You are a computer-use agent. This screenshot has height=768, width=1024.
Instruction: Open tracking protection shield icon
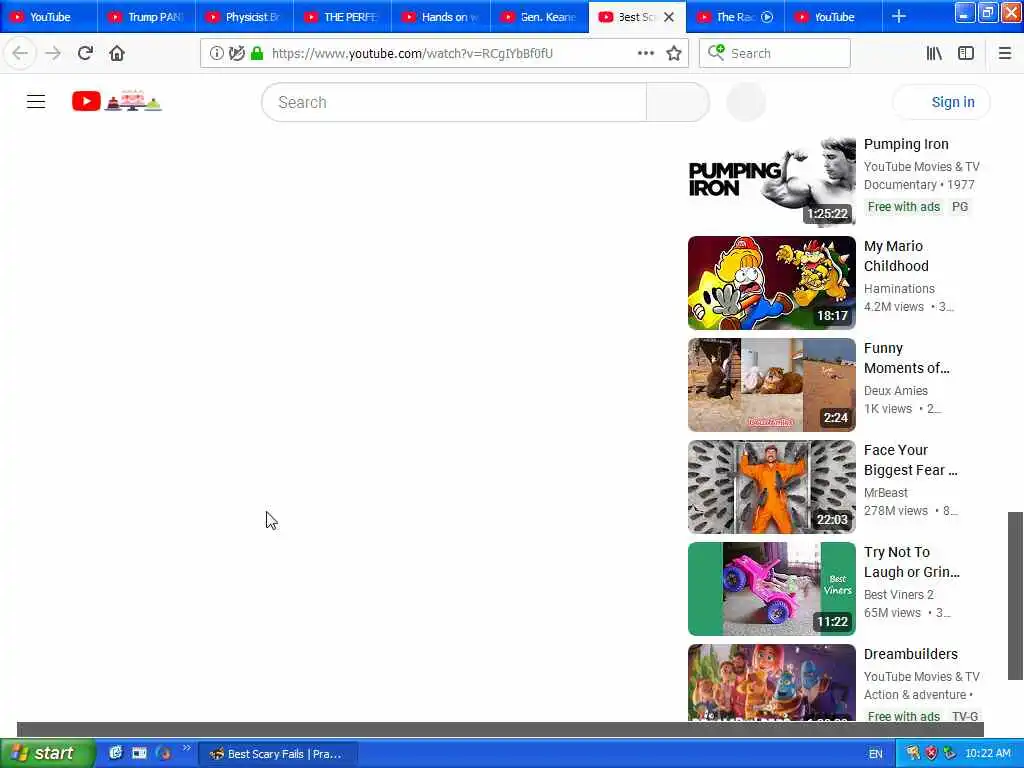[236, 53]
